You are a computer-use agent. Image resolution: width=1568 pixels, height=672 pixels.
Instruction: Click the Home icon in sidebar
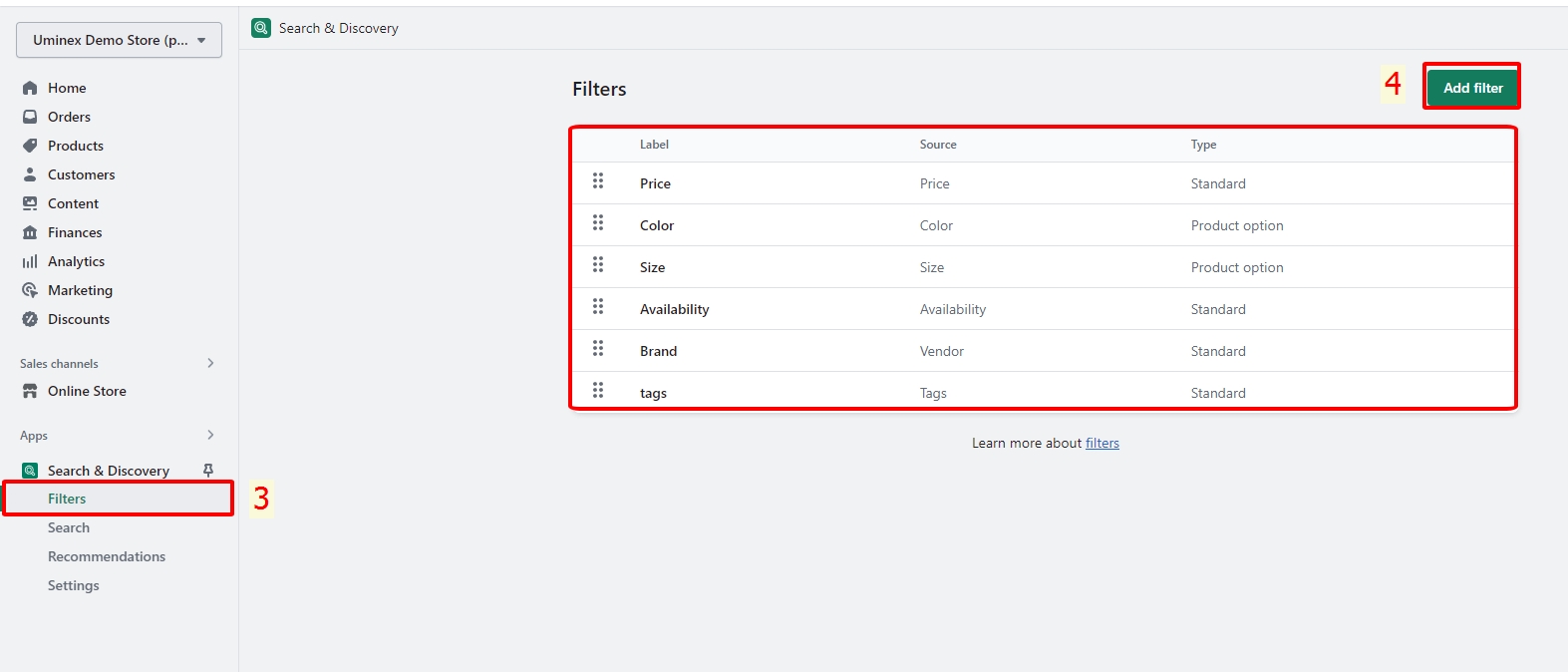pos(30,88)
